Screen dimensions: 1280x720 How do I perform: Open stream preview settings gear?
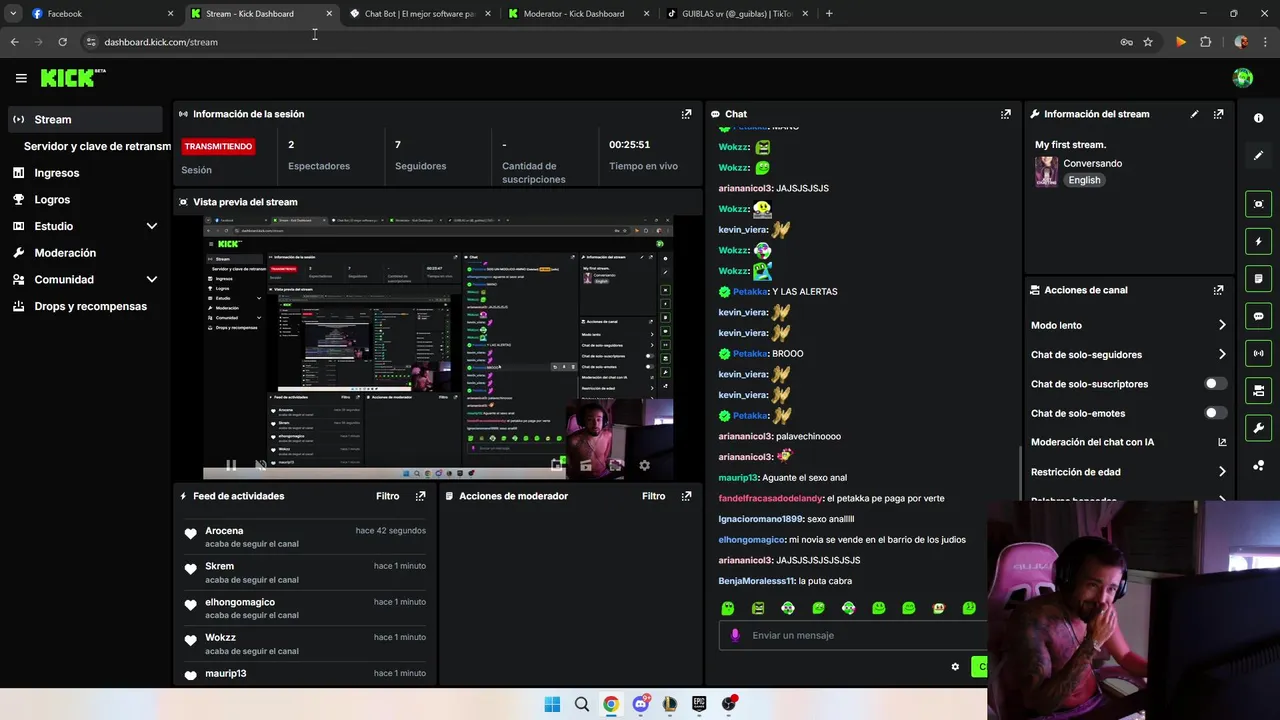644,465
